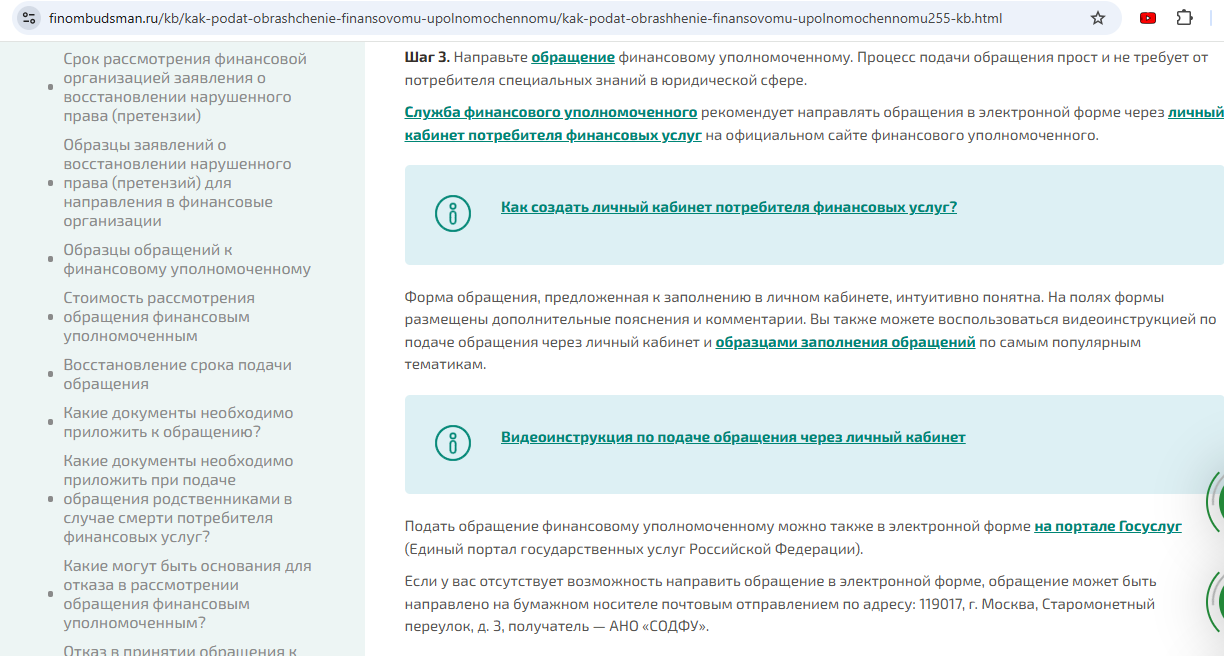Select 'Восстановление срока подачи обращения' in sidebar

pos(177,374)
